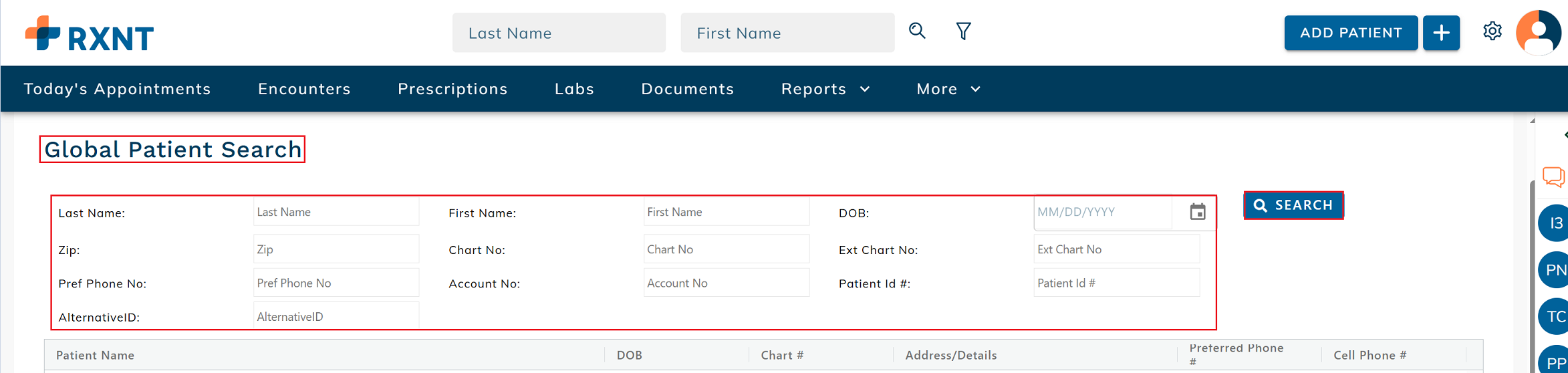Expand the More dropdown menu
This screenshot has width=1568, height=373.
(x=948, y=89)
